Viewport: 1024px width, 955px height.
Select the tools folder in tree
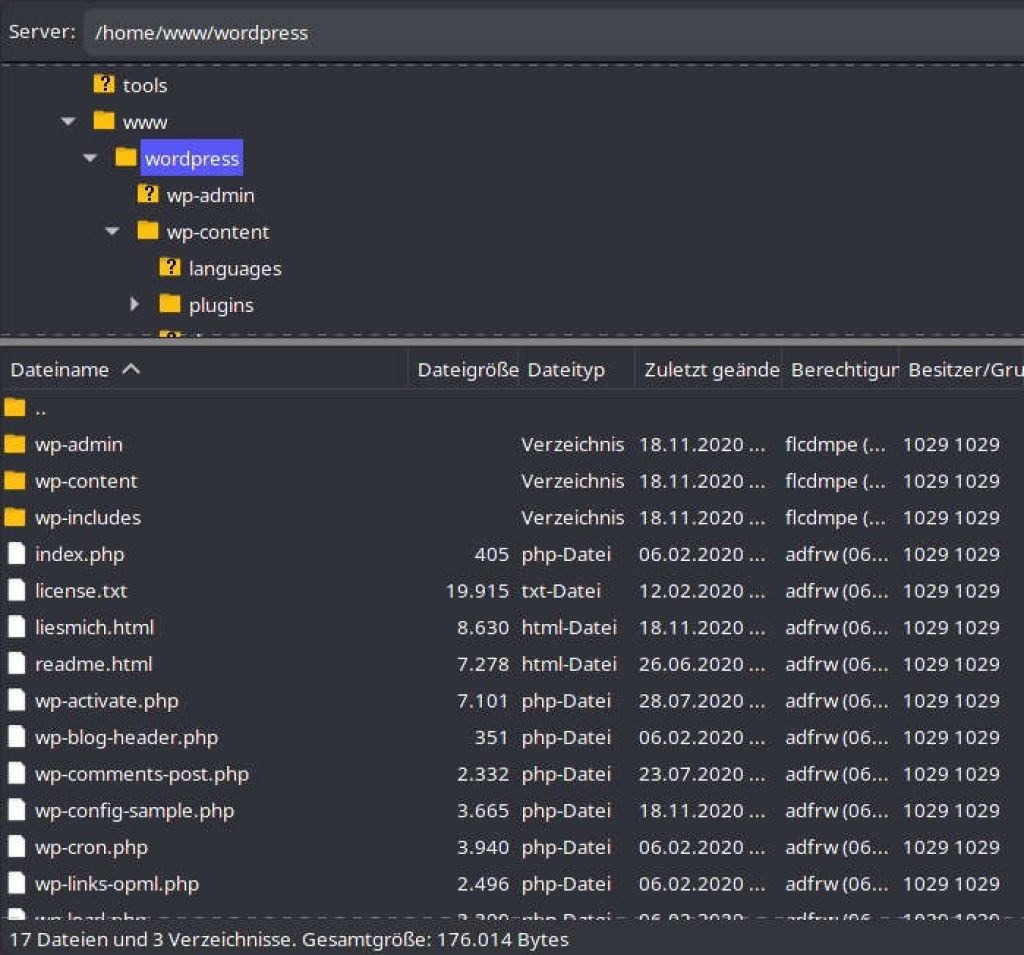coord(145,86)
